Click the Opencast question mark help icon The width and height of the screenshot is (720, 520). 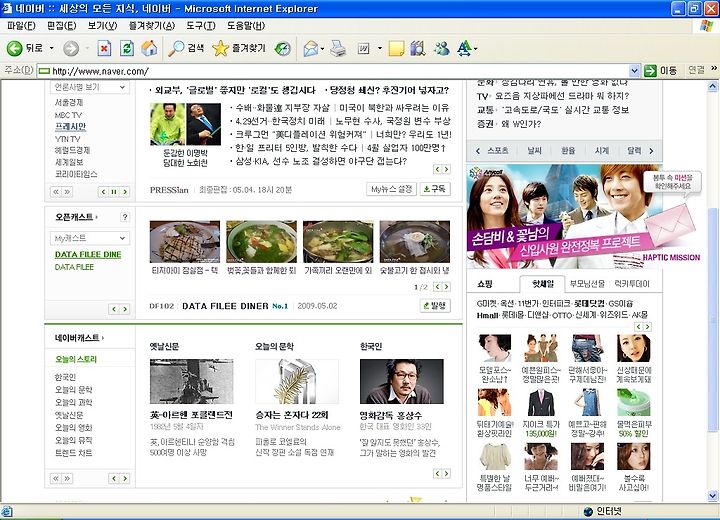click(x=124, y=217)
